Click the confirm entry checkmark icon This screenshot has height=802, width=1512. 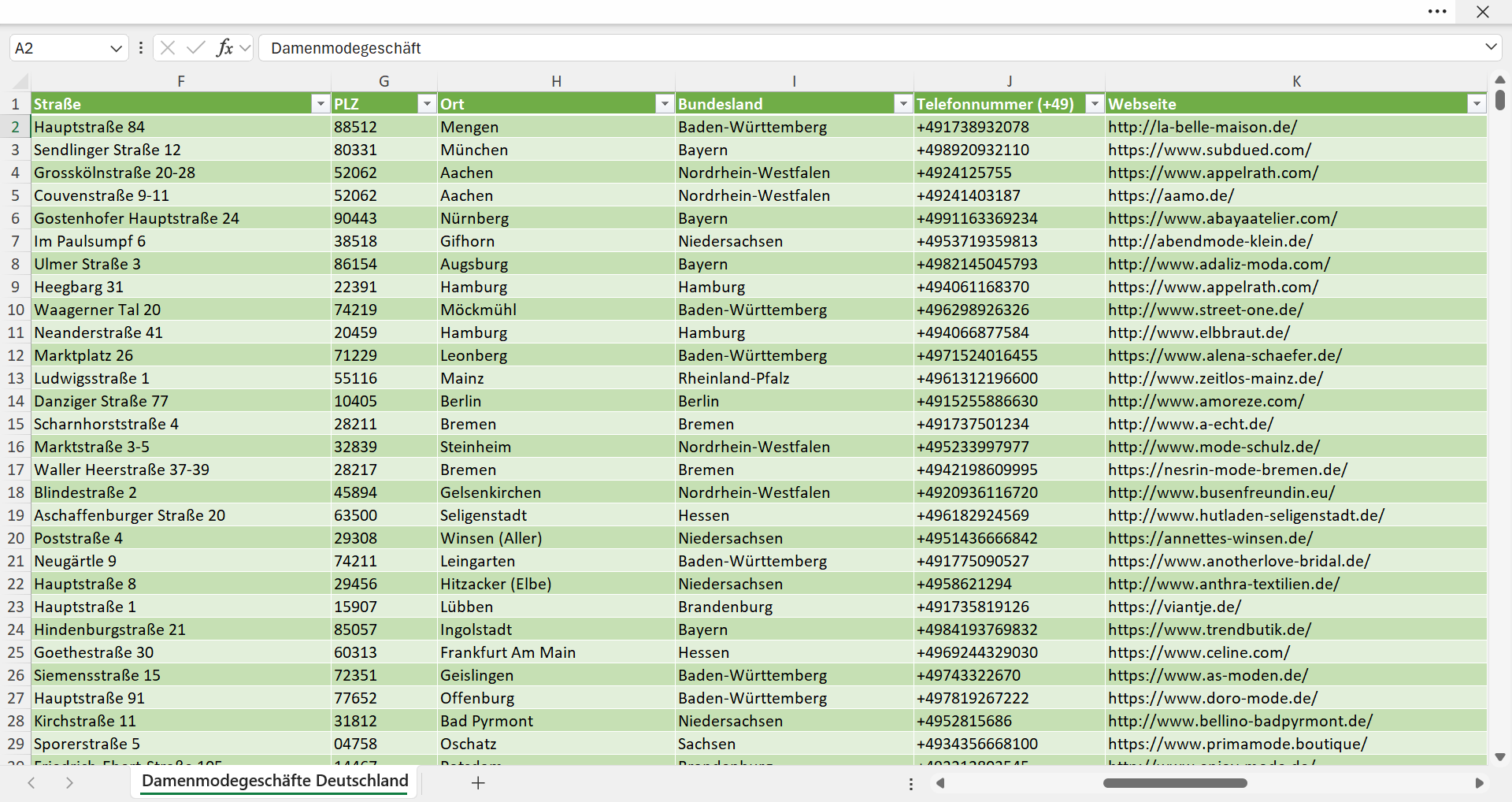point(195,48)
